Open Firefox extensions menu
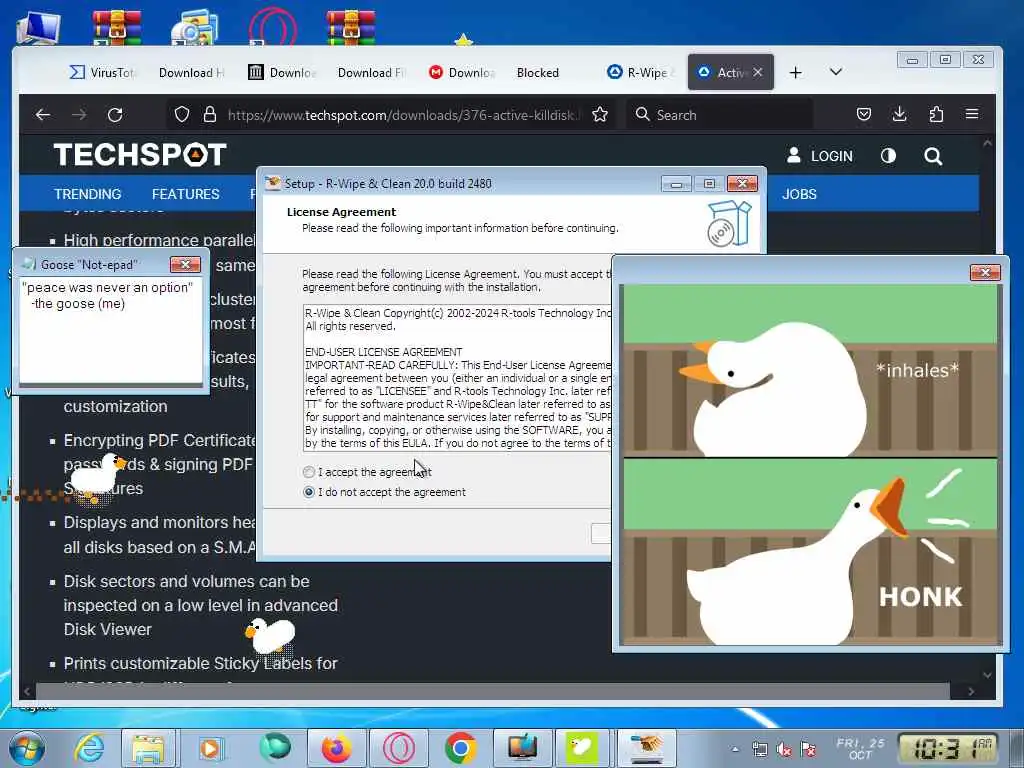 pos(936,115)
